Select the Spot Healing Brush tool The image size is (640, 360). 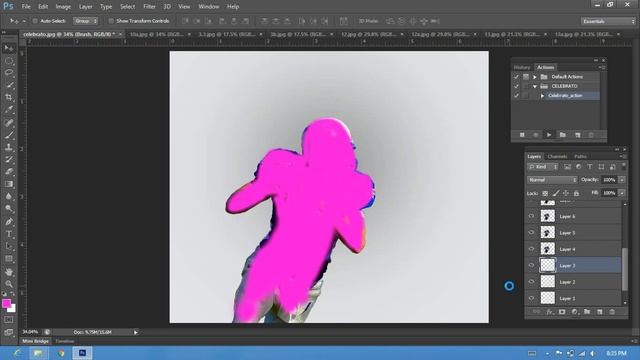[x=9, y=123]
